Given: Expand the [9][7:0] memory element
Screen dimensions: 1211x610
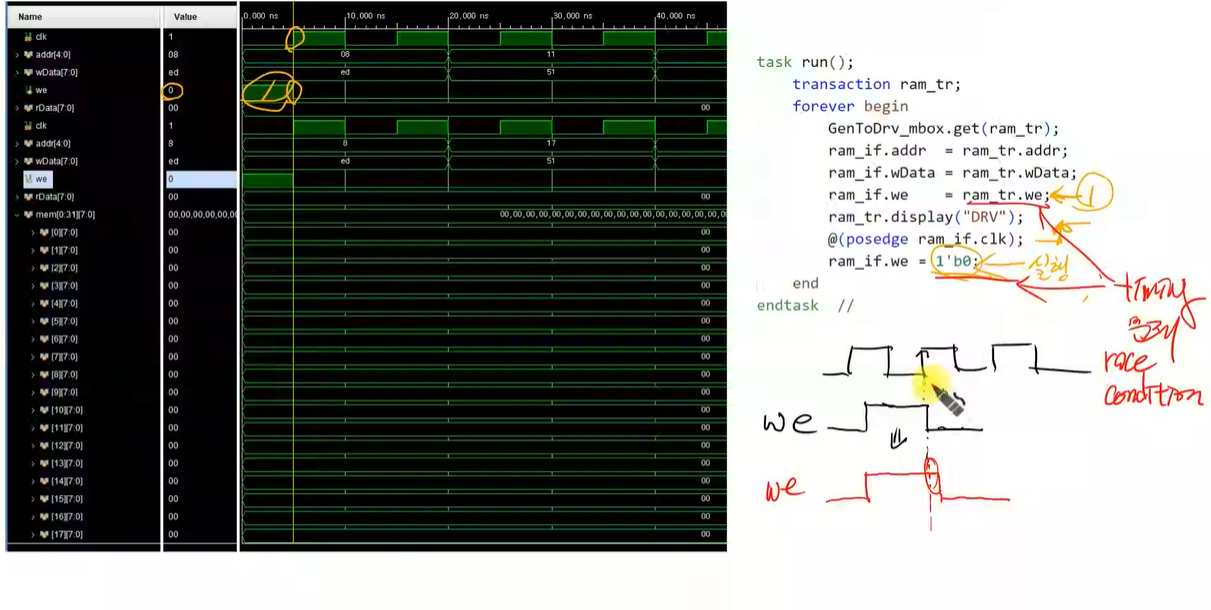Looking at the screenshot, I should tap(33, 392).
